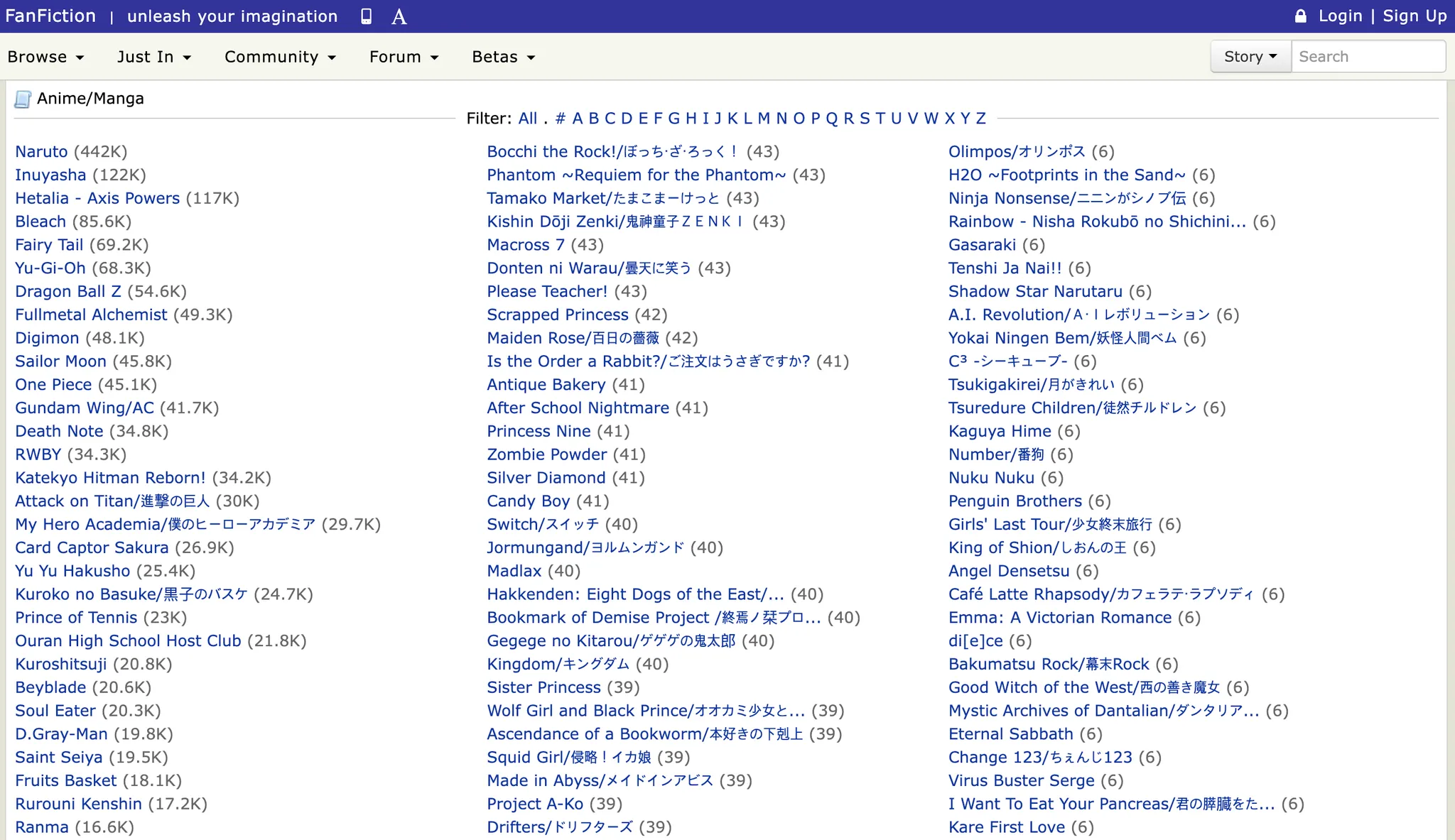The height and width of the screenshot is (840, 1455).
Task: Open the Fruits Basket category
Action: pyautogui.click(x=65, y=781)
